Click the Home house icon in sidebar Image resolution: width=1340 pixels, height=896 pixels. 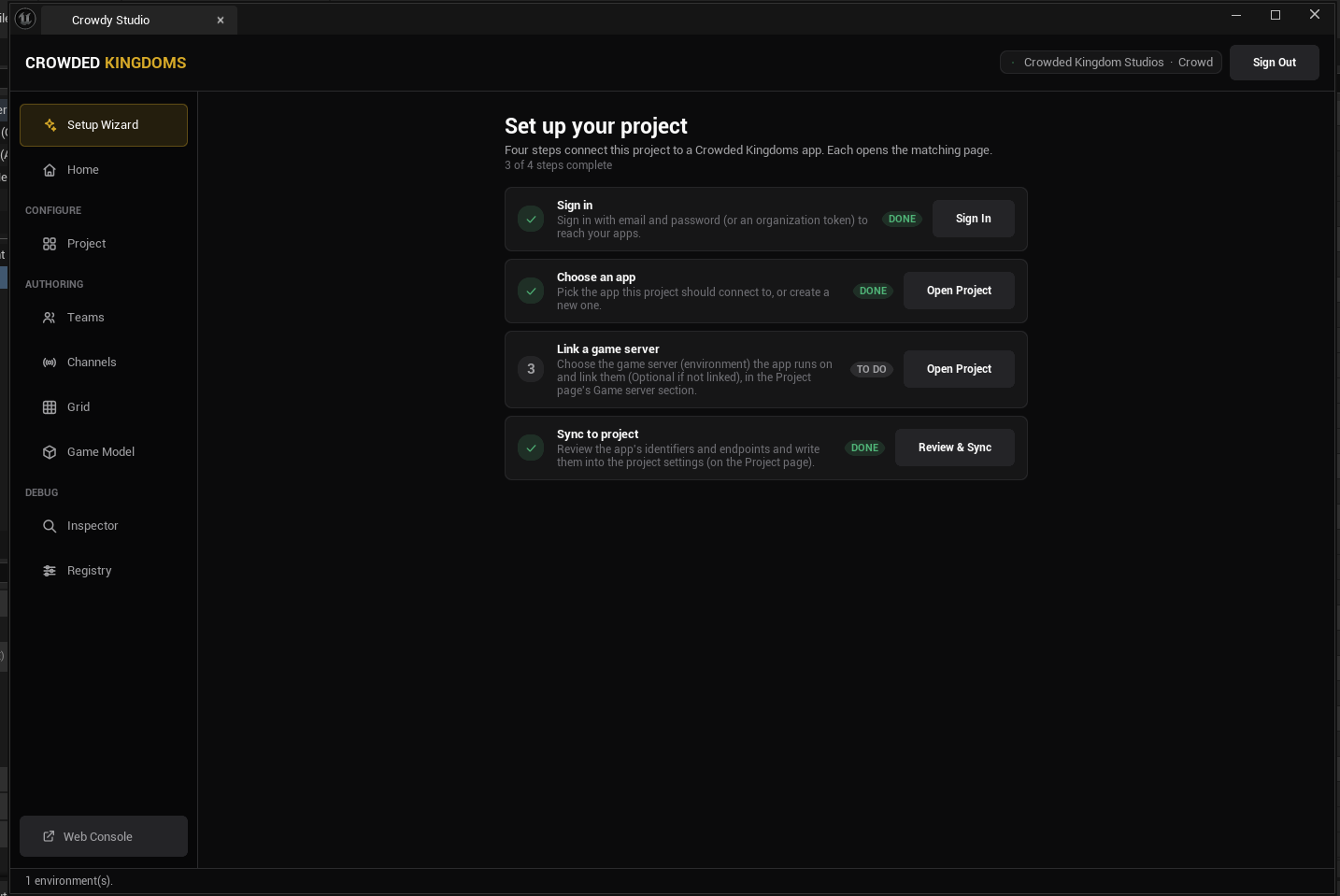[50, 170]
